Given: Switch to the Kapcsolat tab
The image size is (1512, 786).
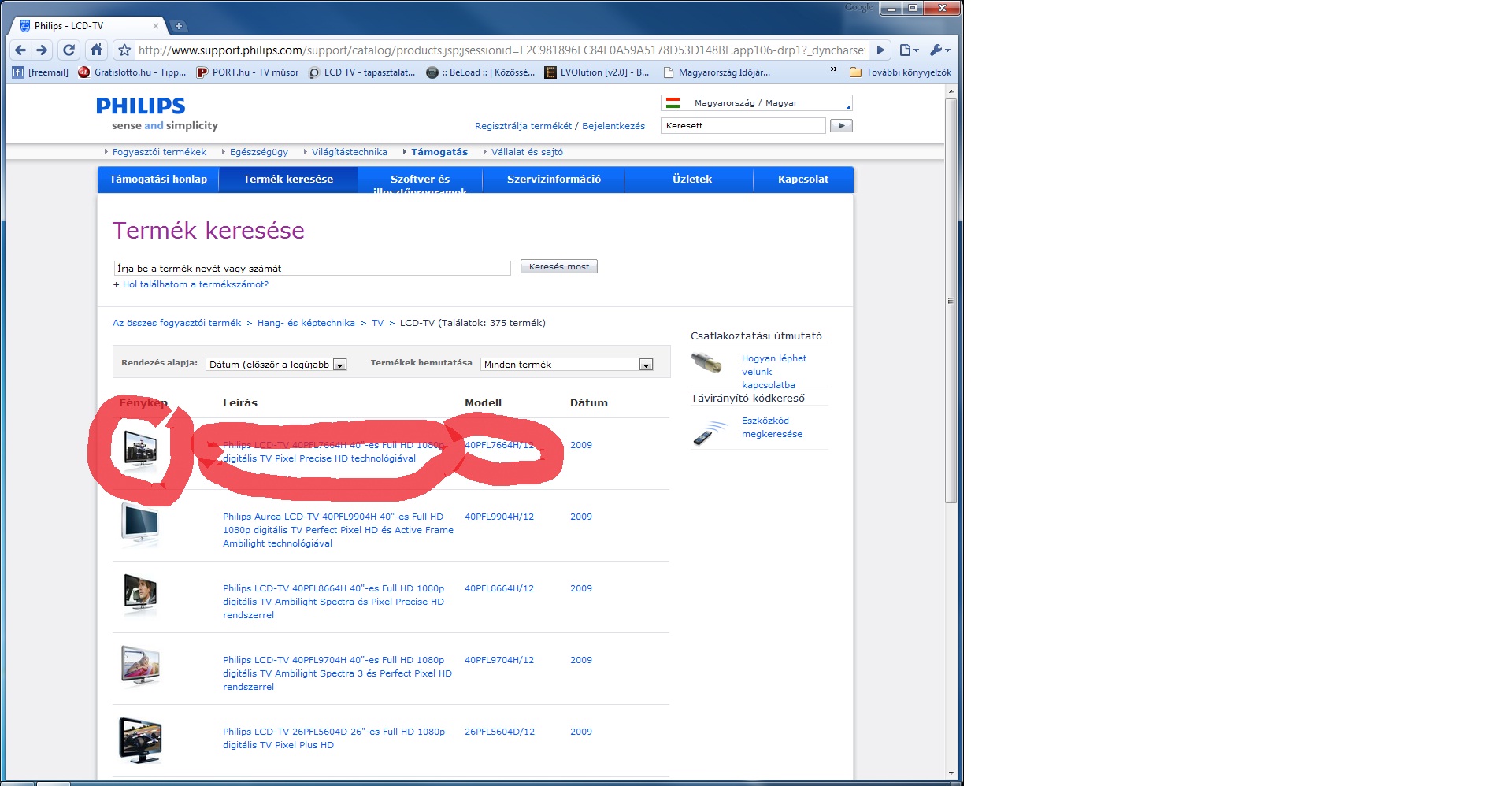Looking at the screenshot, I should pos(803,180).
